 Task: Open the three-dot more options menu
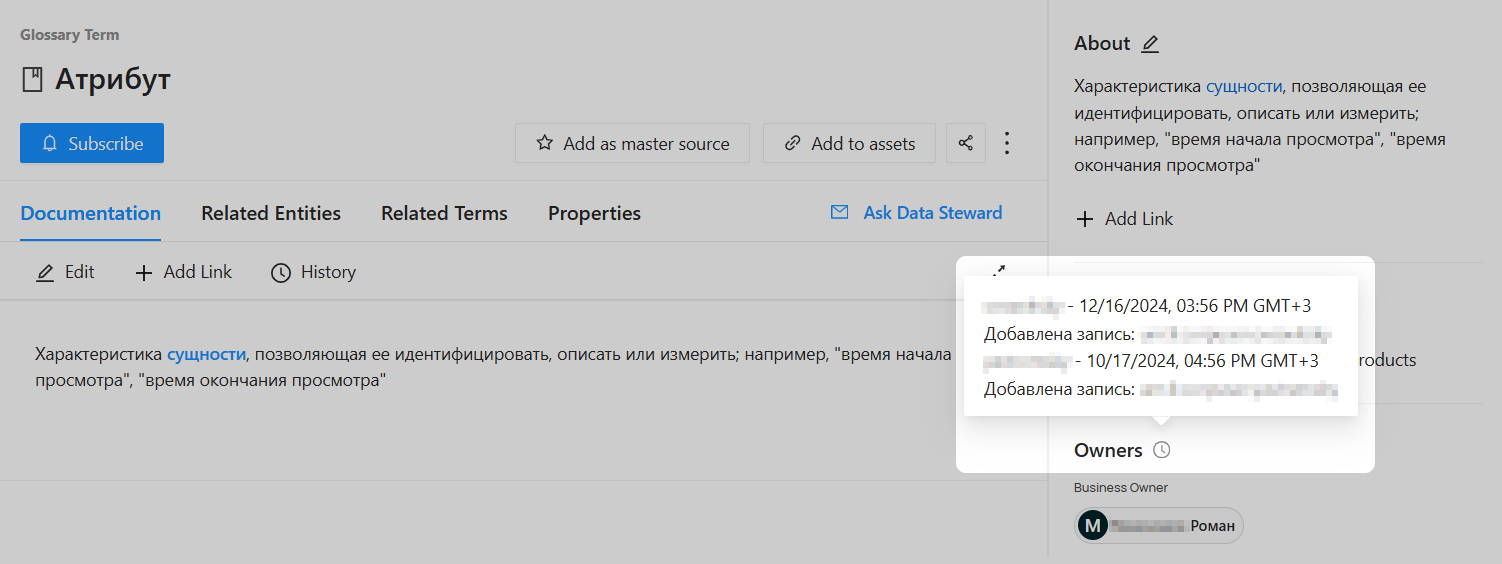(x=1007, y=143)
